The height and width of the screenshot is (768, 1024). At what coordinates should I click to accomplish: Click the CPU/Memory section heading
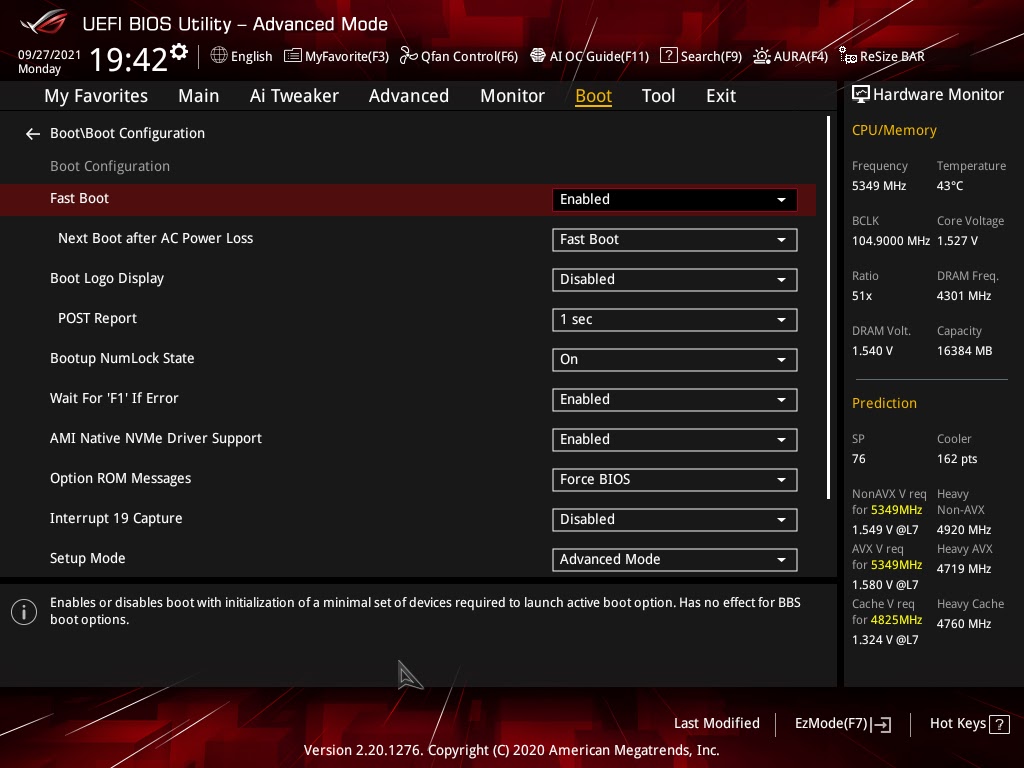(894, 131)
